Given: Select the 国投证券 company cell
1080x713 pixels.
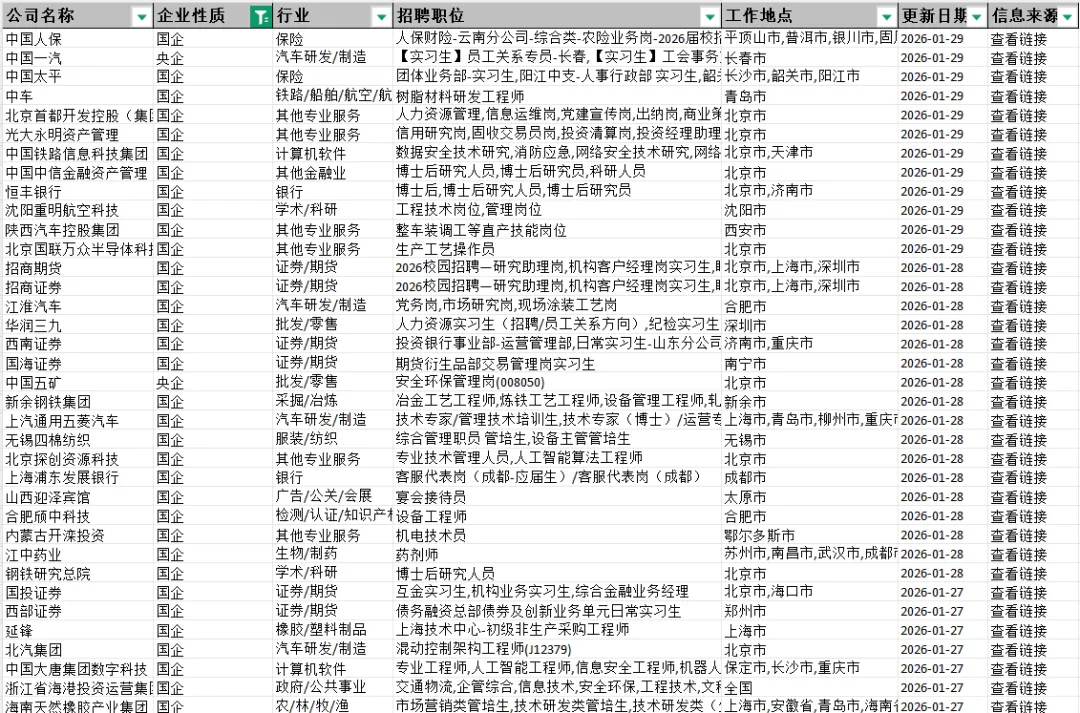Looking at the screenshot, I should 78,592.
